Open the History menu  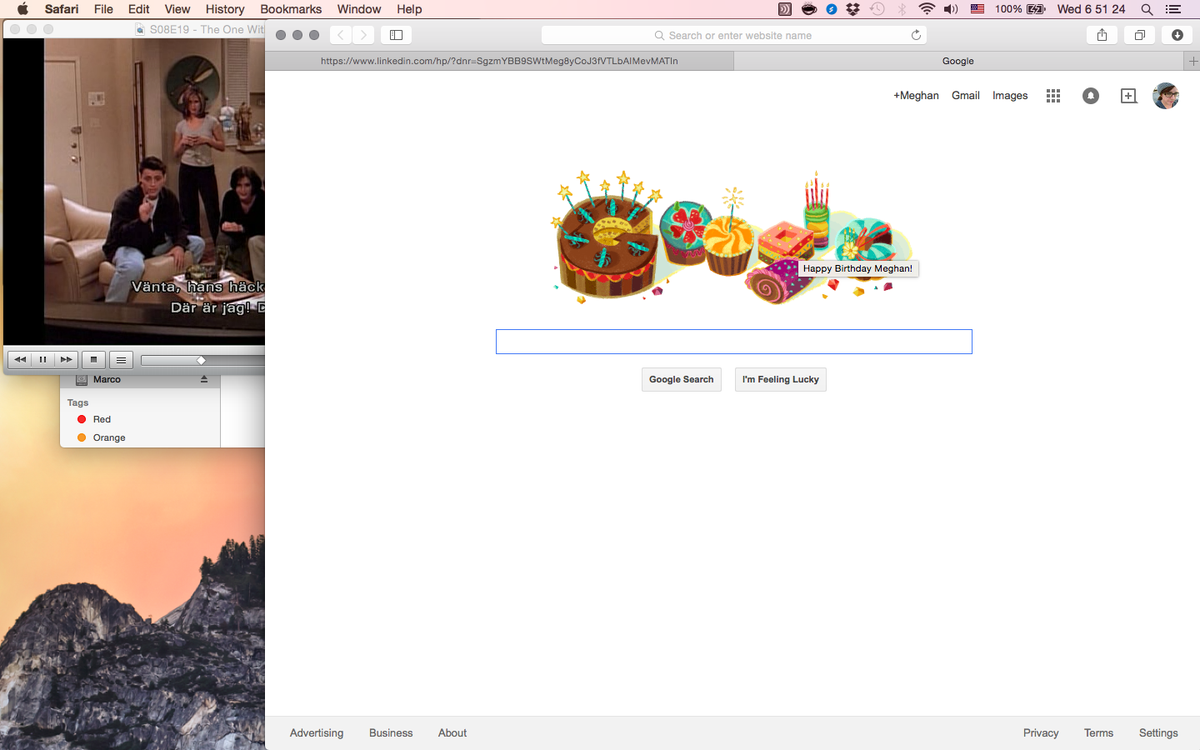[x=225, y=9]
